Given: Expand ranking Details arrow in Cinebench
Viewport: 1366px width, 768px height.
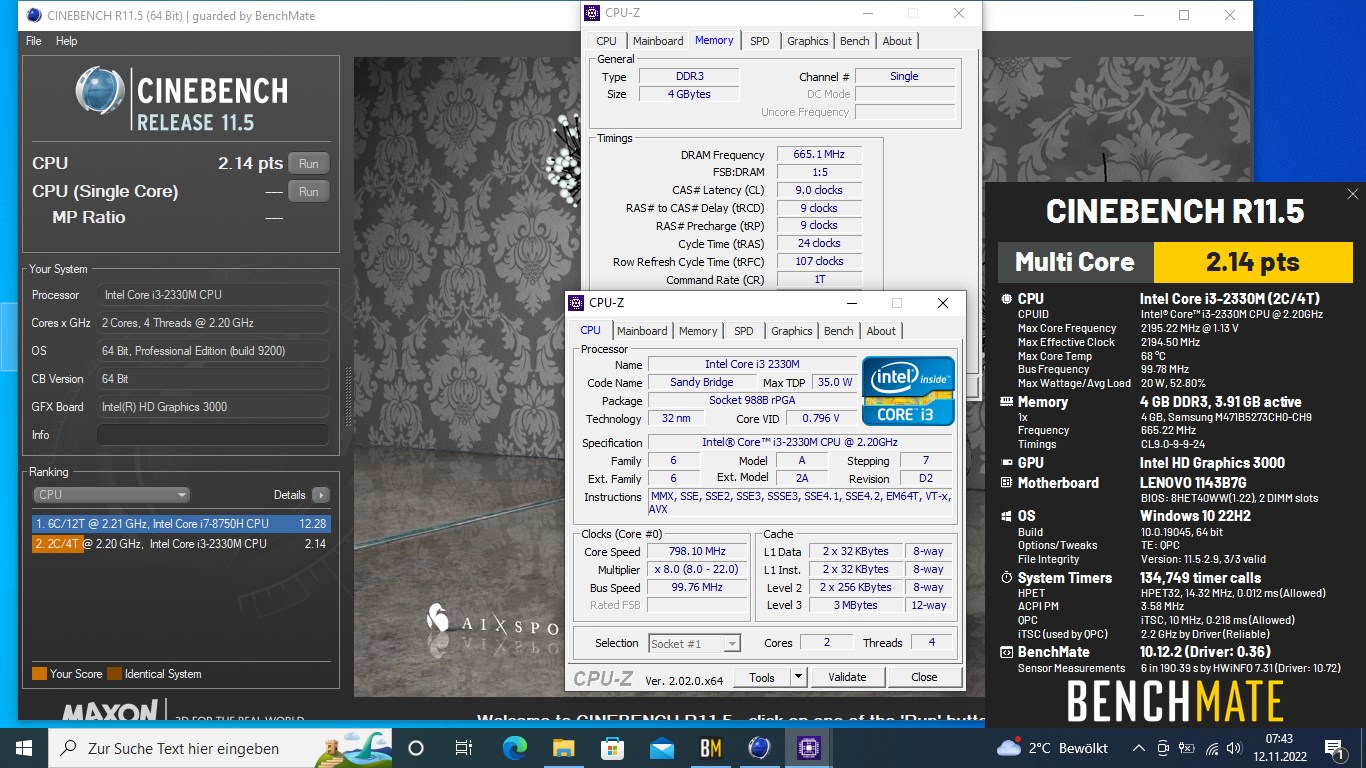Looking at the screenshot, I should (x=320, y=495).
